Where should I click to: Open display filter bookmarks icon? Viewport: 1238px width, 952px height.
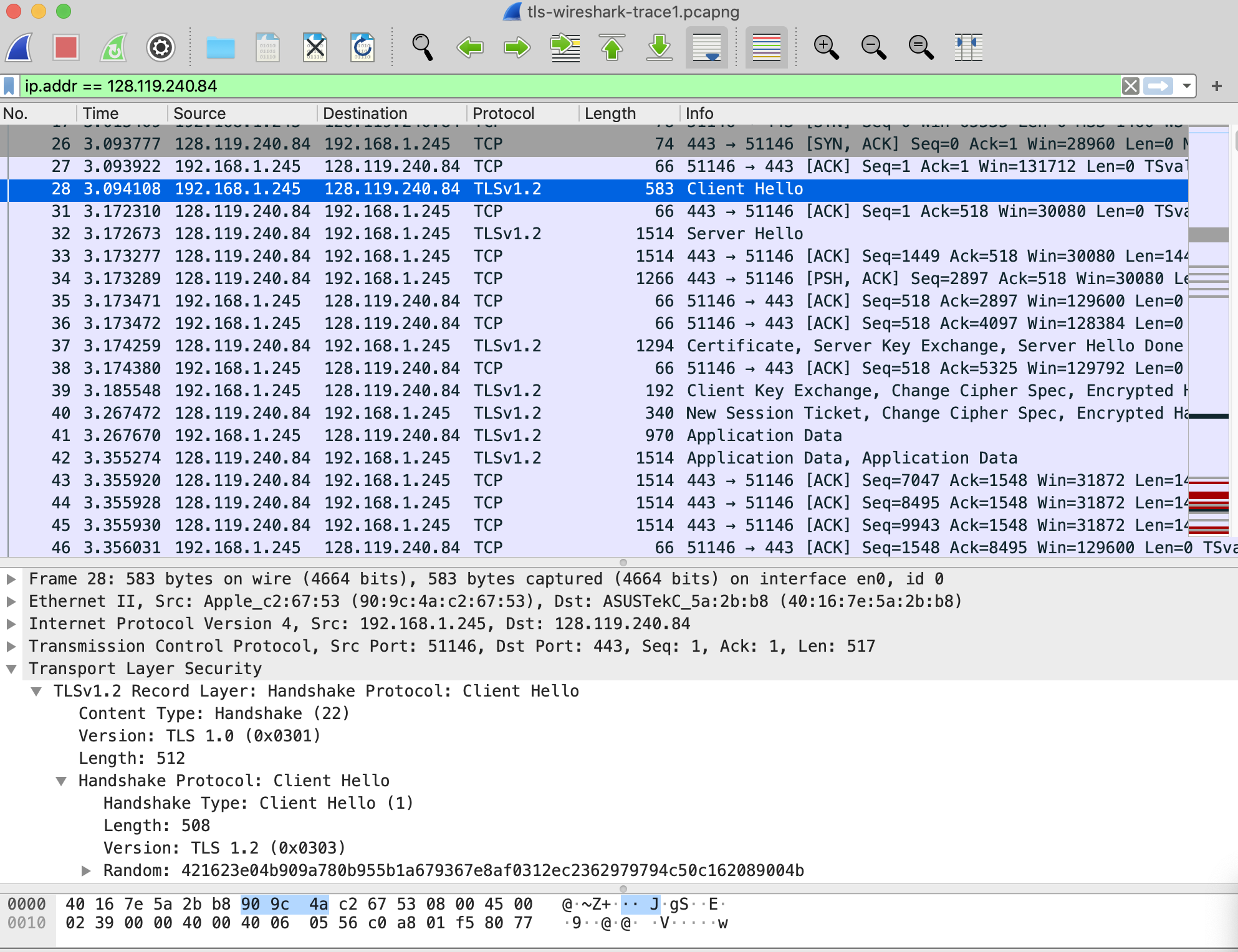click(x=9, y=86)
